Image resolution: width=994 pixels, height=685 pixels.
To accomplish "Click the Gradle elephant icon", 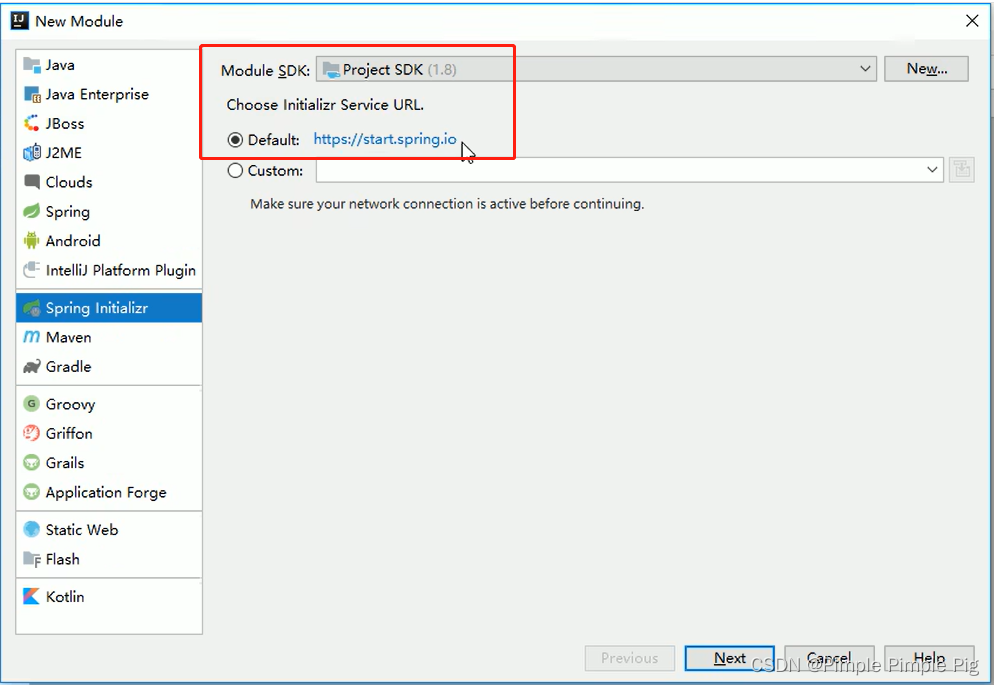I will (32, 366).
